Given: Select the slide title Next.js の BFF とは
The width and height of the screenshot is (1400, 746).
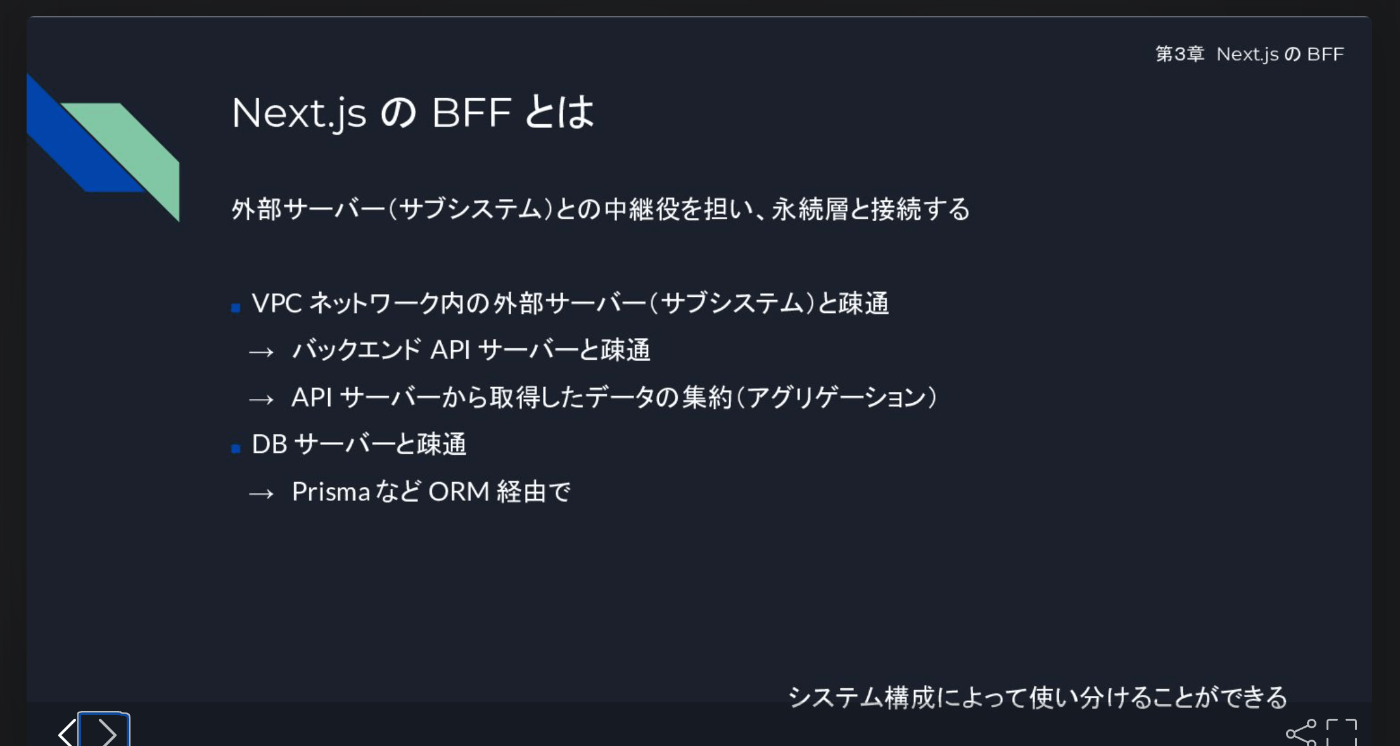Looking at the screenshot, I should point(413,112).
